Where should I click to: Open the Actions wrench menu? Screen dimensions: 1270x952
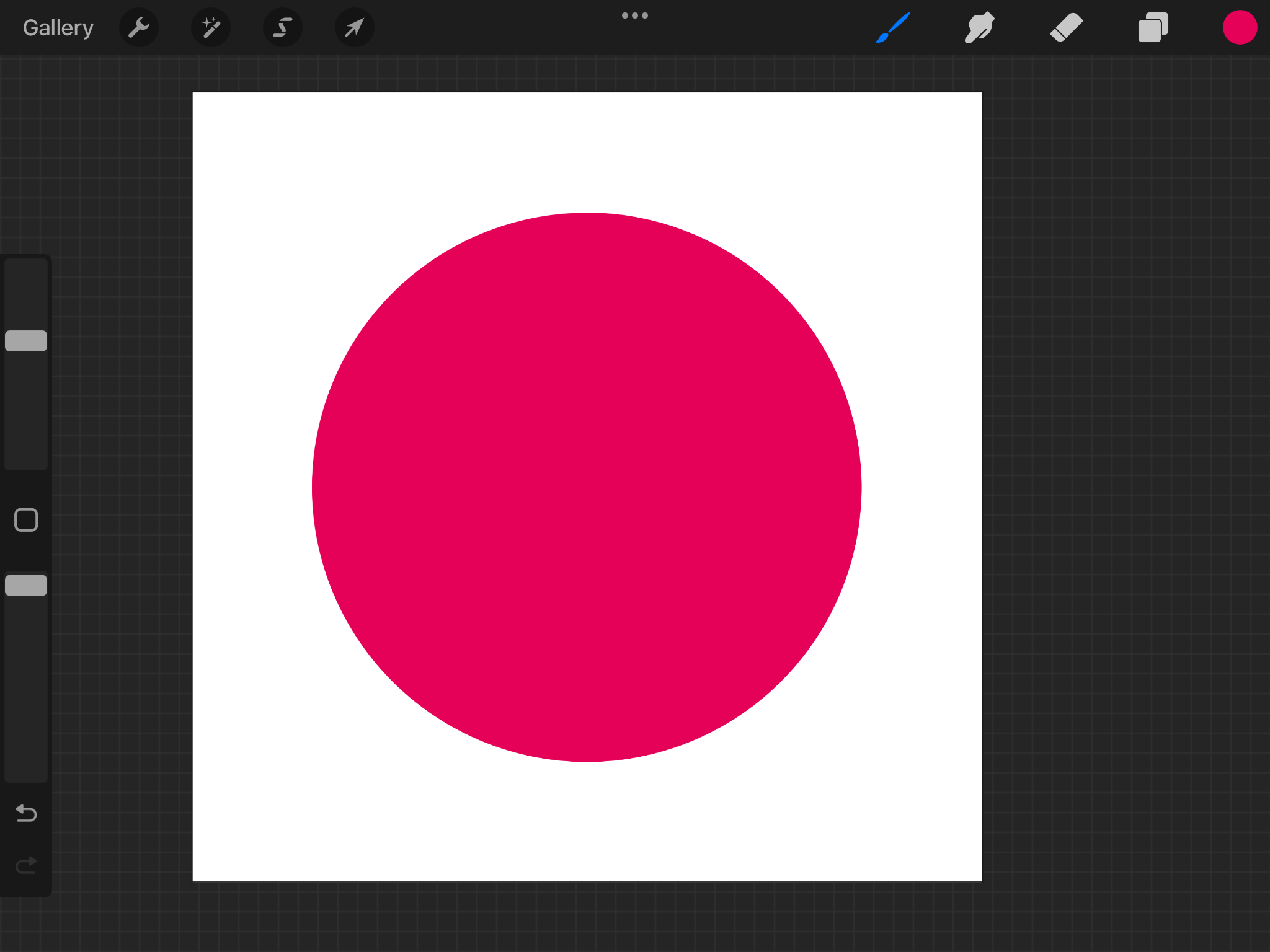(139, 28)
